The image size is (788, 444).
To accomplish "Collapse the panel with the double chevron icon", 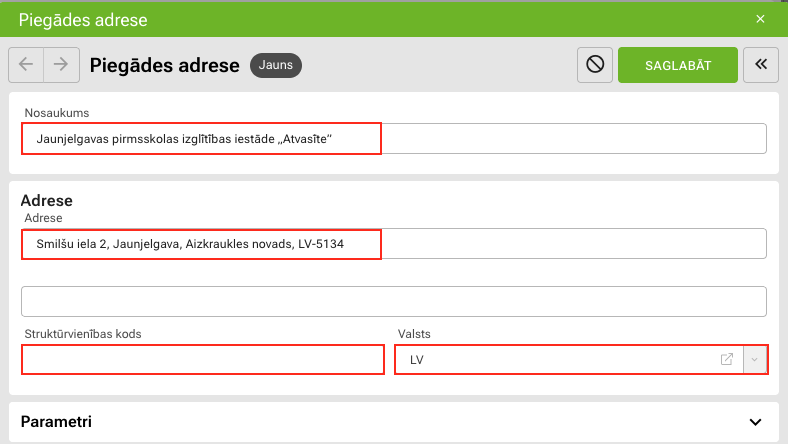I will 761,65.
